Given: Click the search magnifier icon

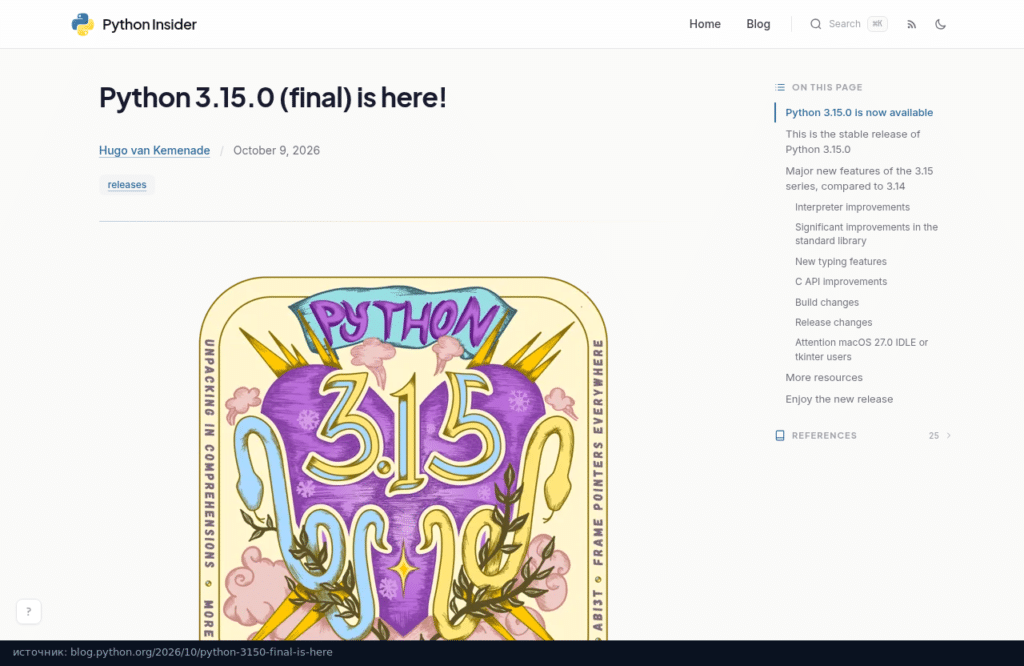Looking at the screenshot, I should 816,24.
